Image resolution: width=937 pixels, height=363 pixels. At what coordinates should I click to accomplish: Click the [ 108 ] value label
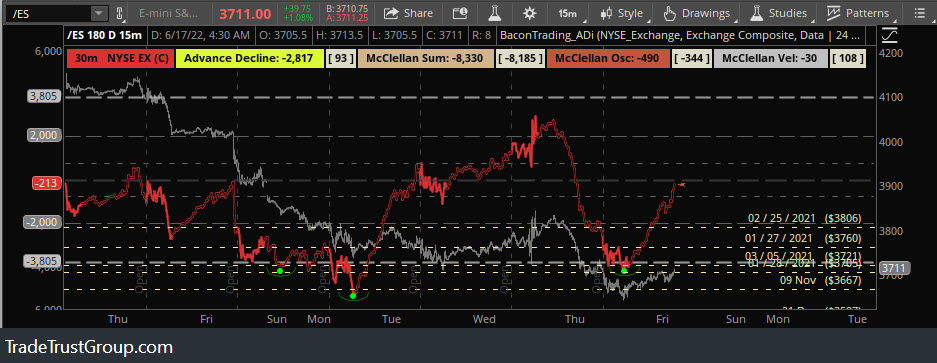tap(847, 59)
